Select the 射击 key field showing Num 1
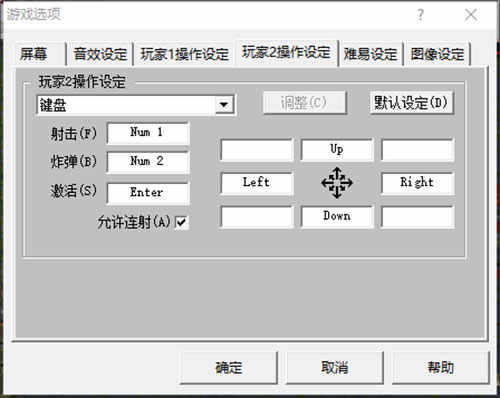500x398 pixels. (x=148, y=133)
